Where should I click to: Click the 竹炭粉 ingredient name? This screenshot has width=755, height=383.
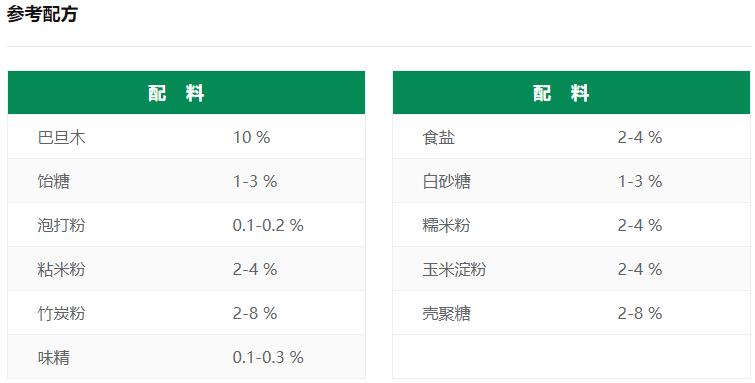point(62,313)
